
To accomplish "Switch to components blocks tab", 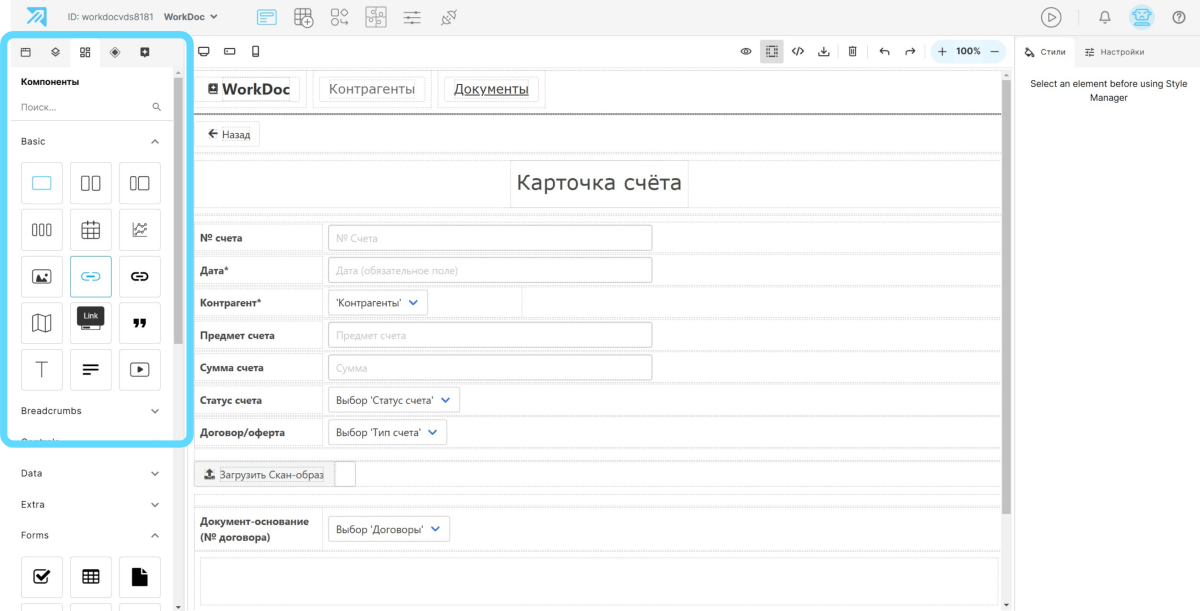I will click(85, 52).
